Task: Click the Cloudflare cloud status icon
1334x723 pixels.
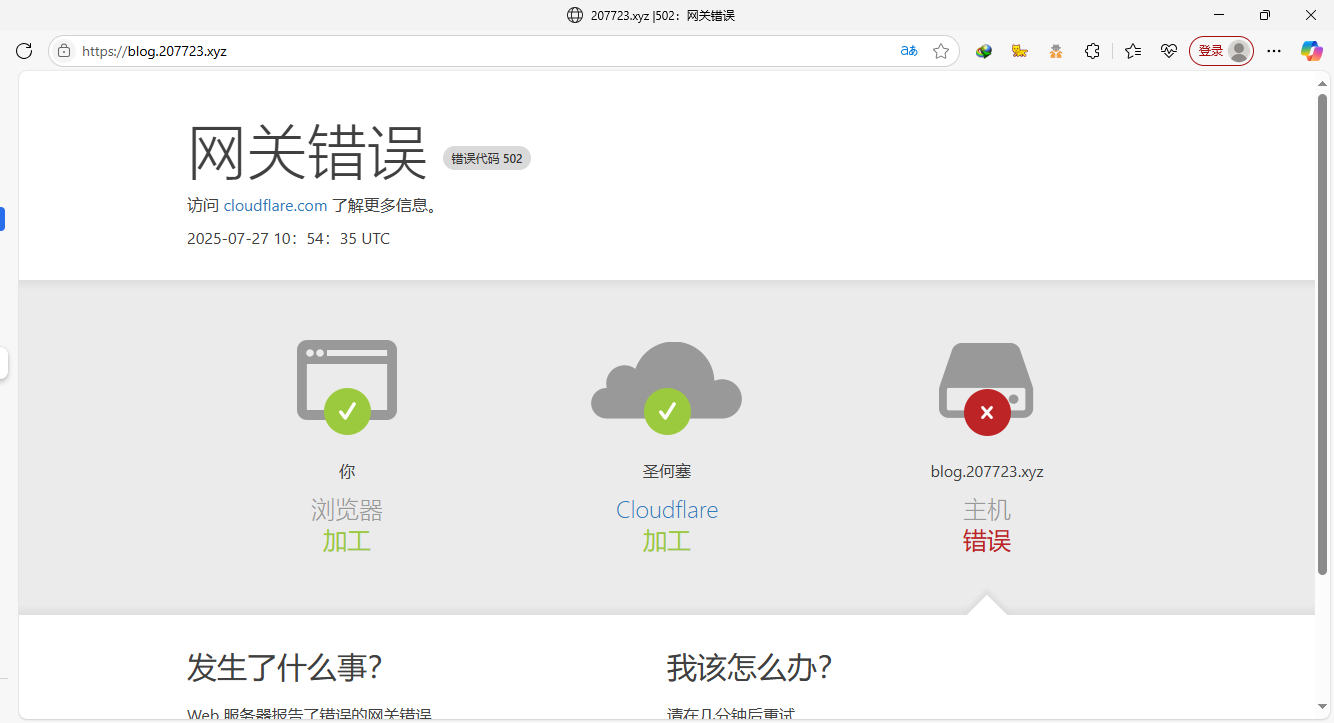Action: click(667, 388)
